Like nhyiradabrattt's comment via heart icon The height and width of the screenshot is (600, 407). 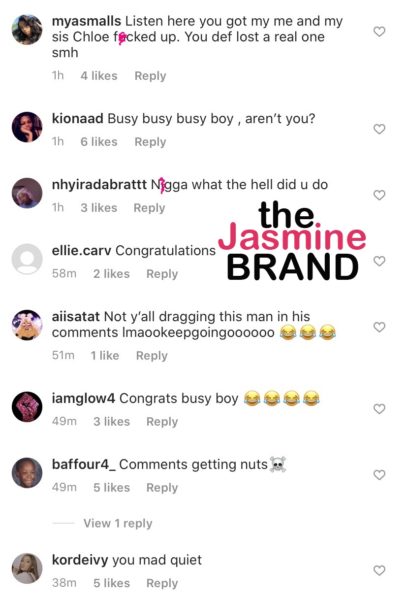coord(379,195)
